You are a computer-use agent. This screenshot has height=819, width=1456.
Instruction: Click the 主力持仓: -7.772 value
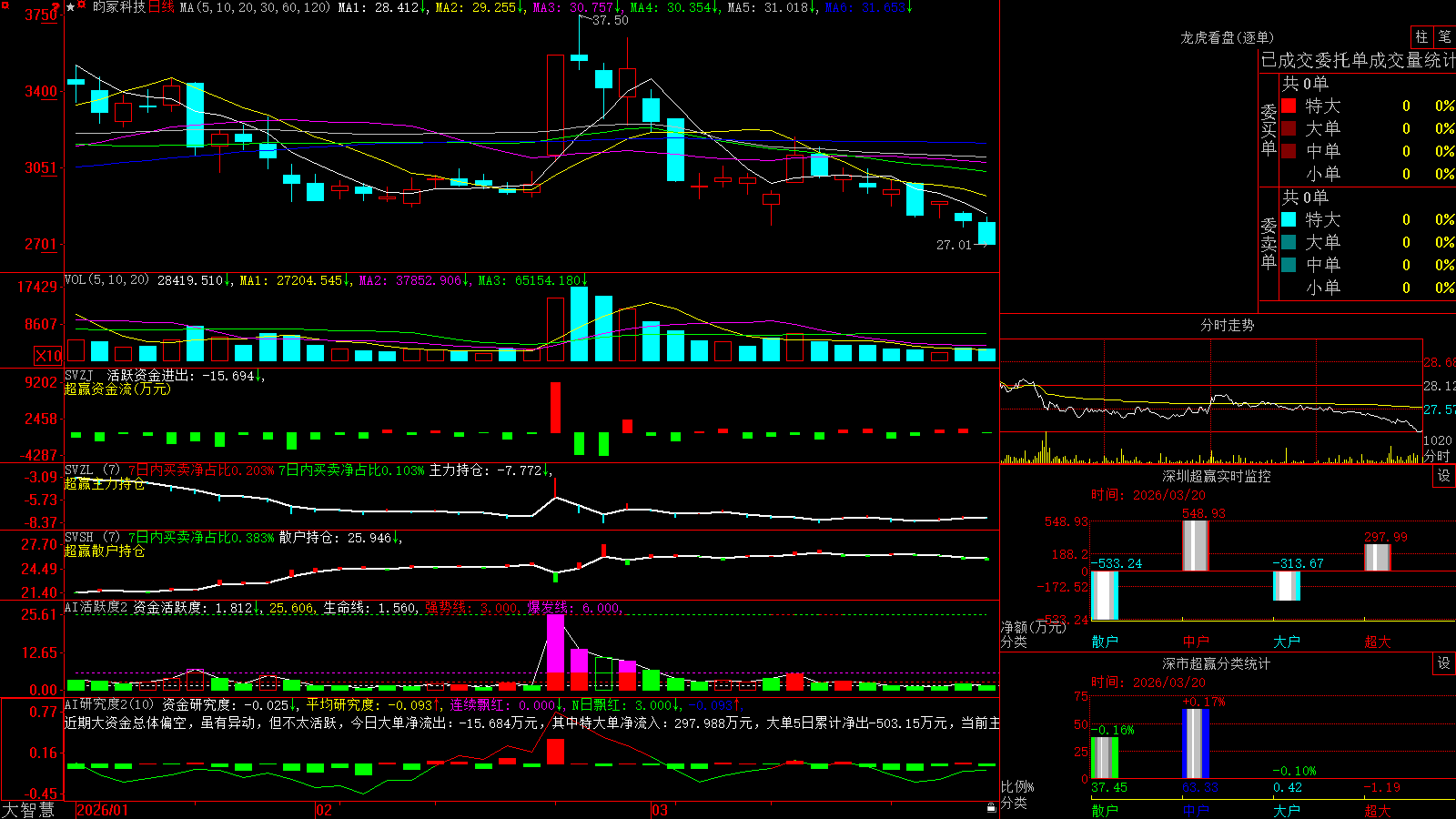[x=490, y=470]
